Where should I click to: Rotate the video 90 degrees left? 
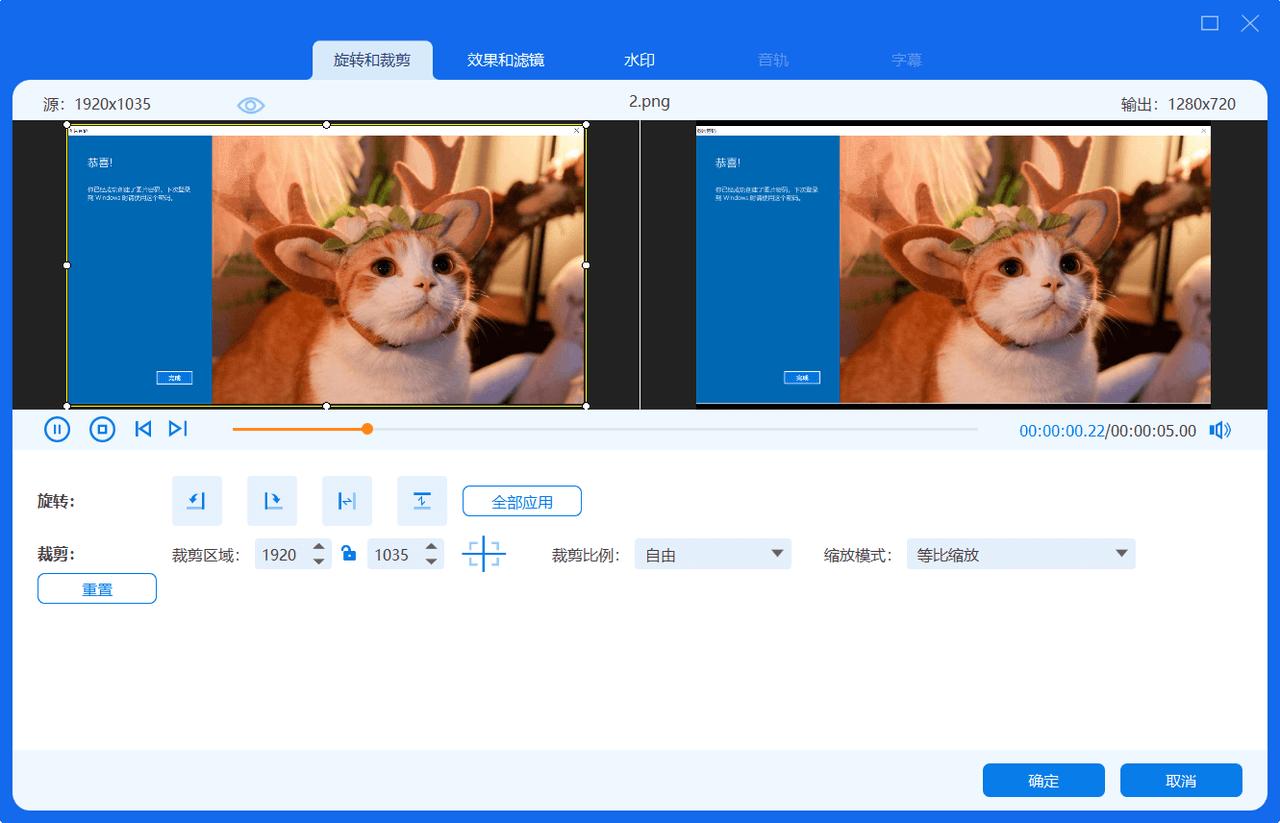click(x=197, y=500)
